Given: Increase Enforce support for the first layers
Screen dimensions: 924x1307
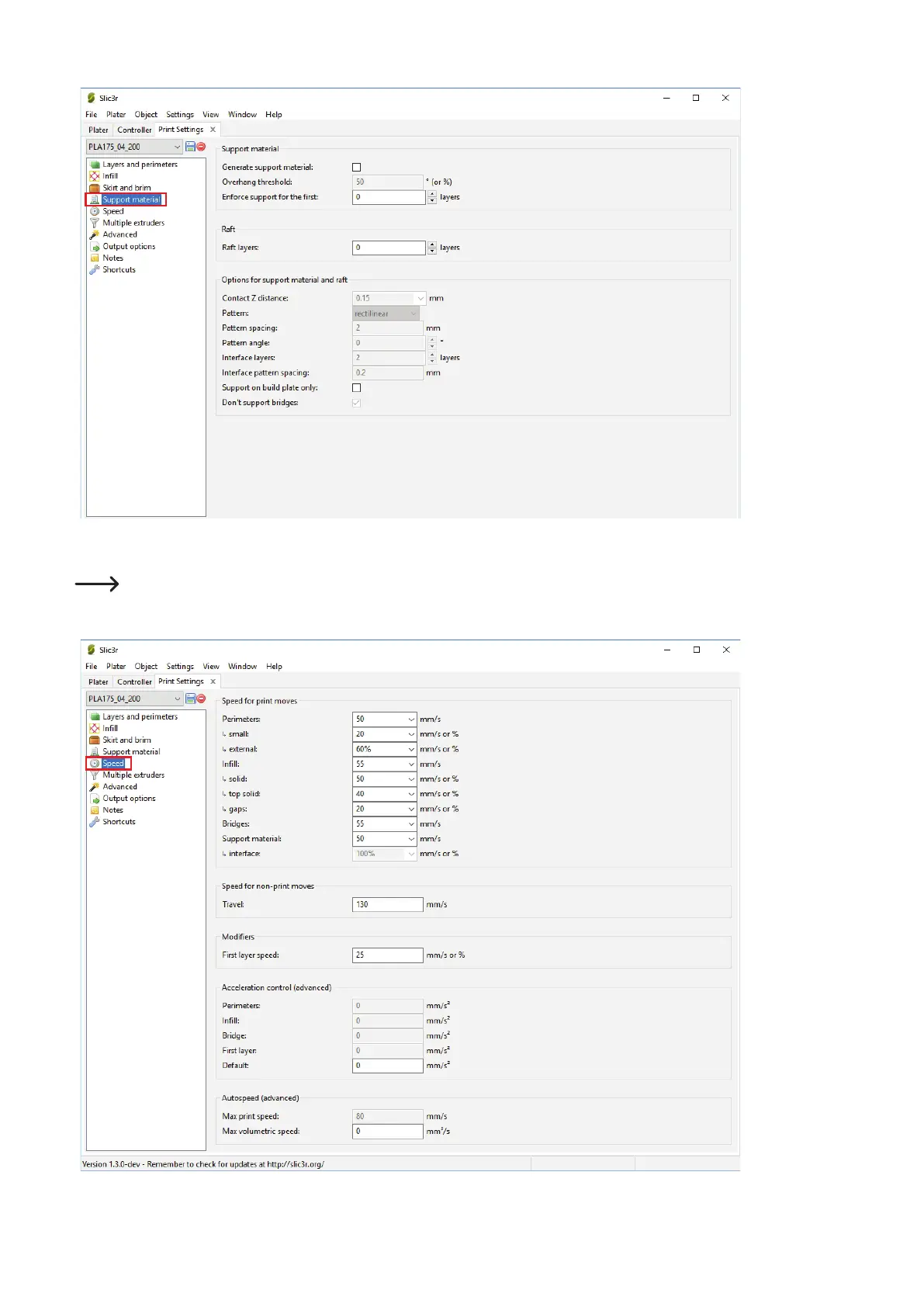Looking at the screenshot, I should 432,194.
